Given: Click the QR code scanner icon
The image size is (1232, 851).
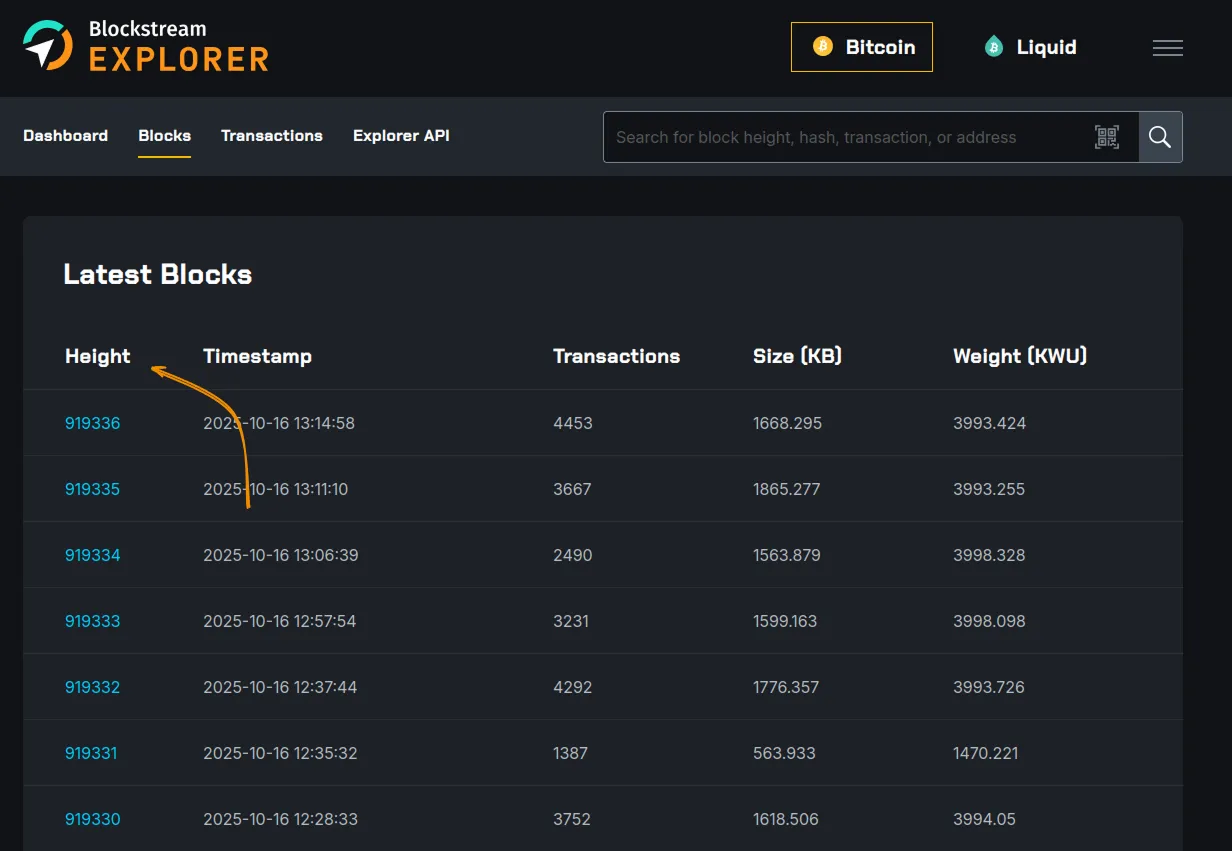Looking at the screenshot, I should [1106, 137].
